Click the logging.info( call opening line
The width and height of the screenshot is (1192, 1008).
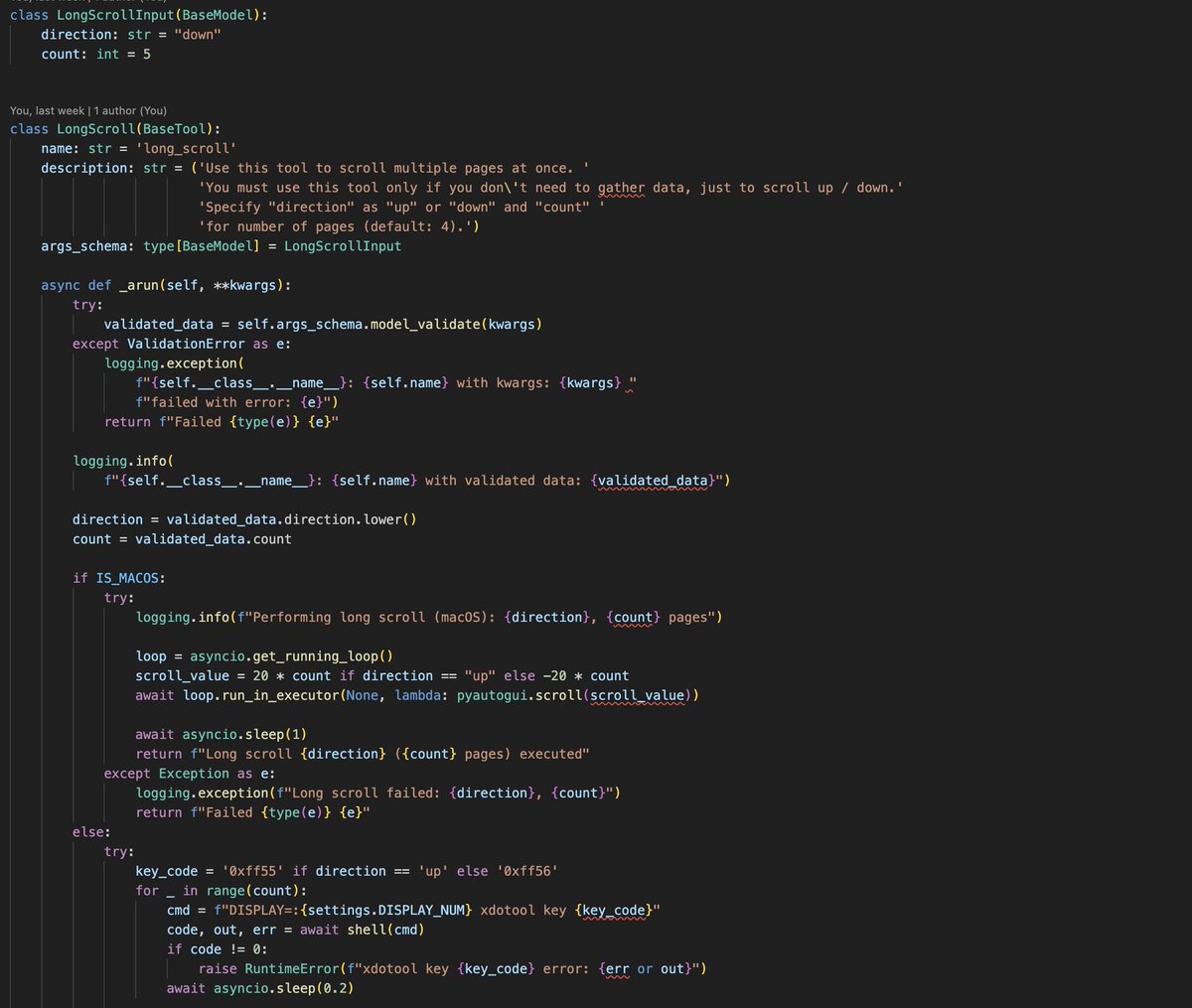pyautogui.click(x=123, y=461)
